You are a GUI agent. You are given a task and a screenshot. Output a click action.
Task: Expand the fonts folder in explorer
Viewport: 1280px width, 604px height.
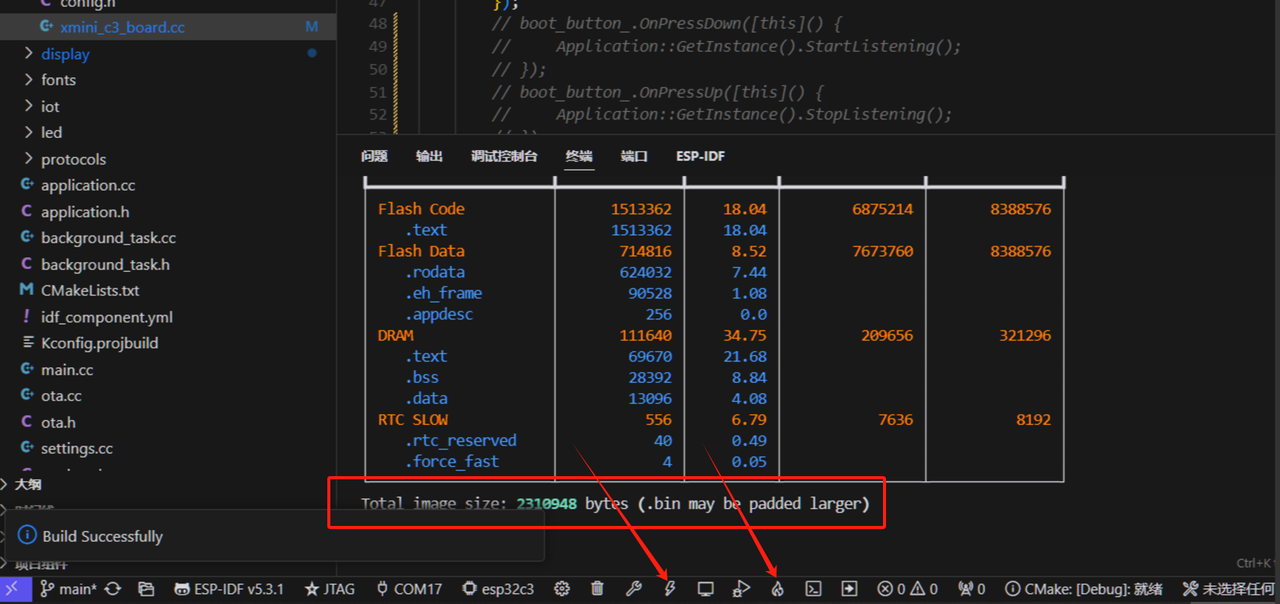[x=58, y=80]
